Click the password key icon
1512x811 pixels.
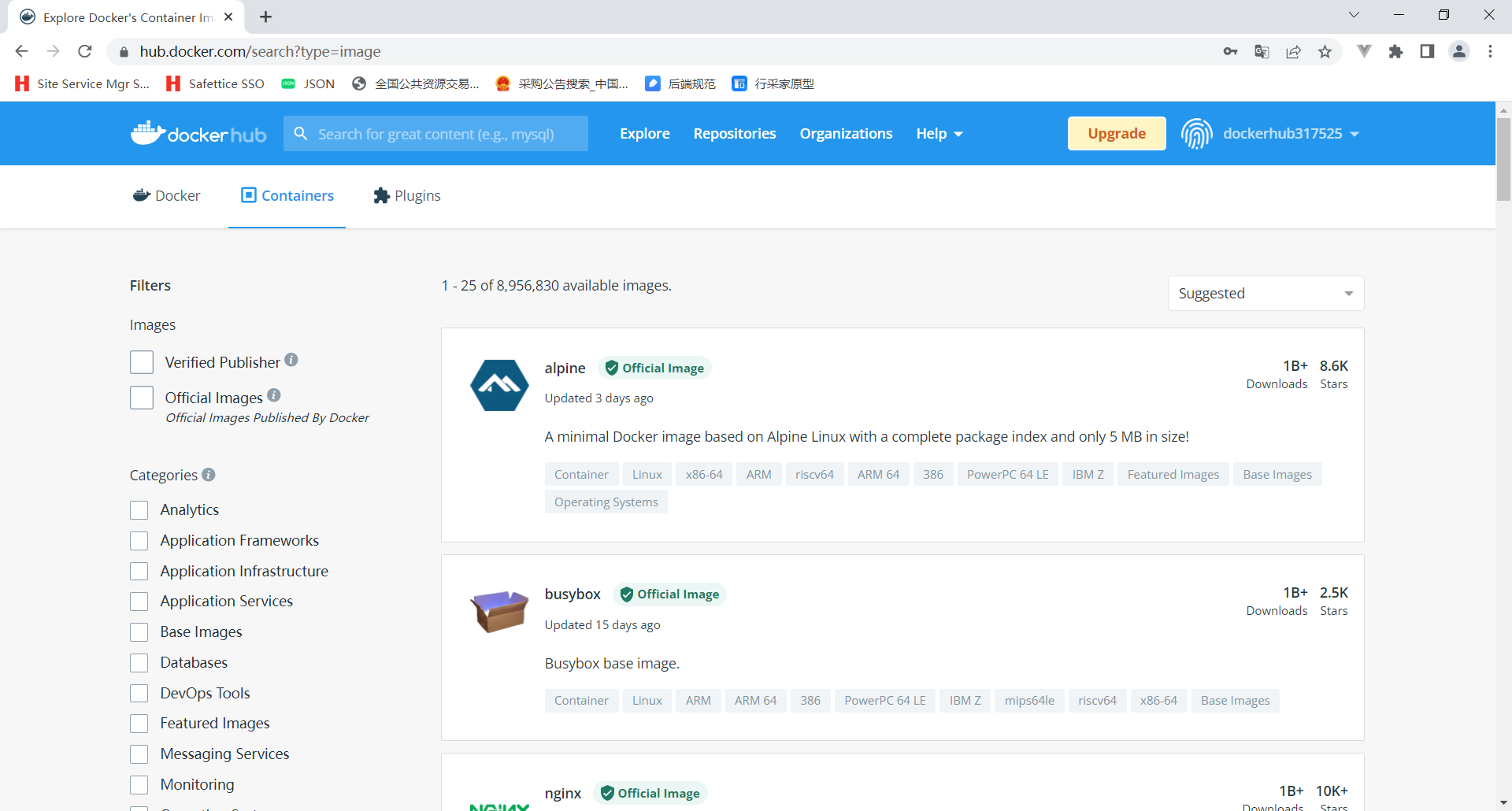[x=1230, y=51]
